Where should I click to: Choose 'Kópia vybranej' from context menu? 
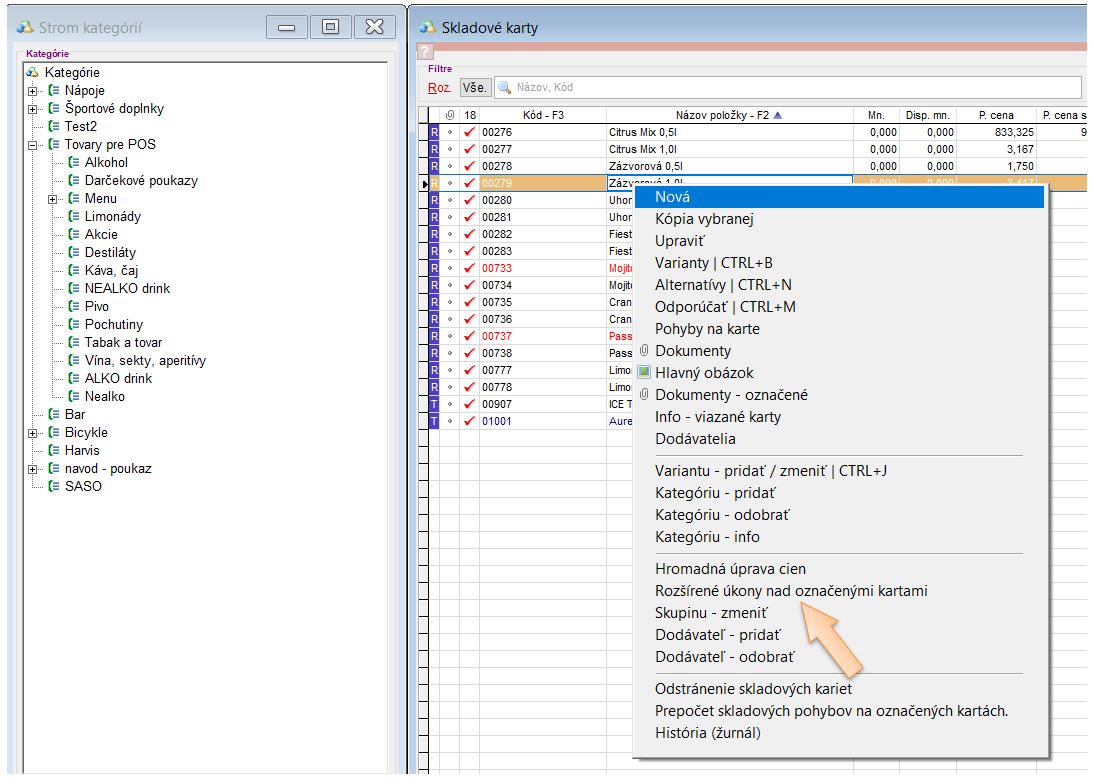click(x=704, y=219)
